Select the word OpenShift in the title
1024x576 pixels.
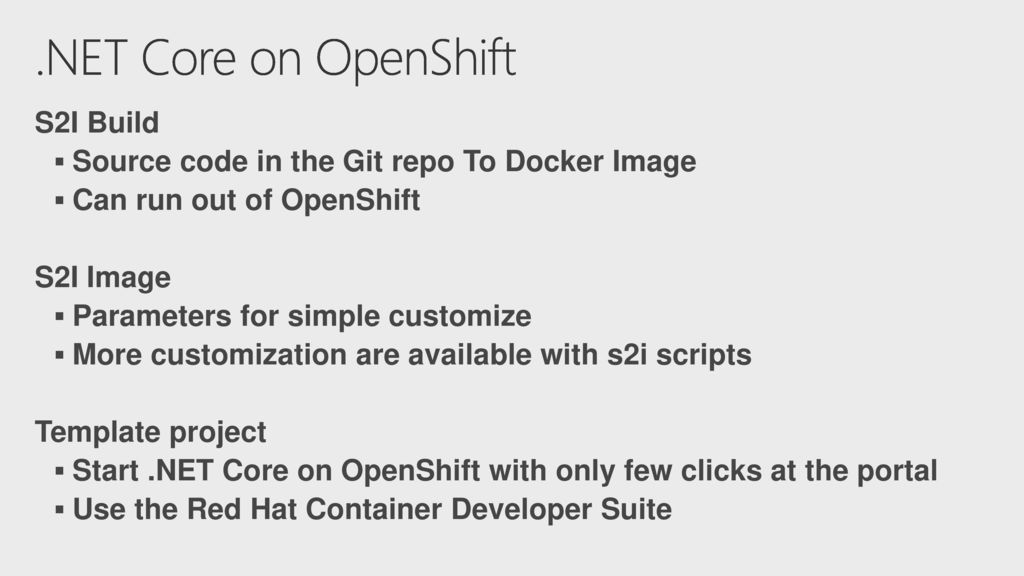point(416,59)
